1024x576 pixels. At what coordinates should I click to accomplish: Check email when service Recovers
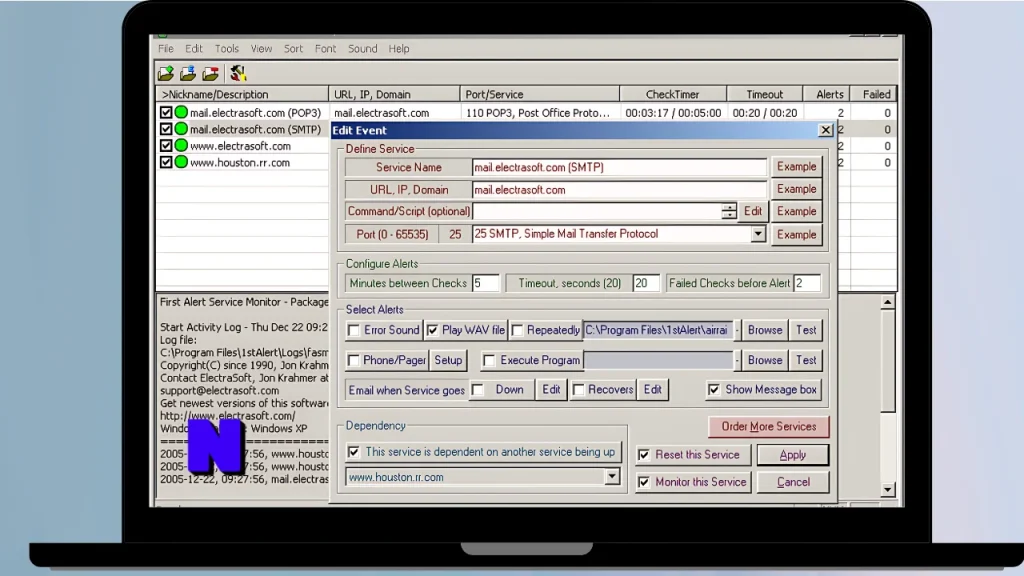pos(578,390)
